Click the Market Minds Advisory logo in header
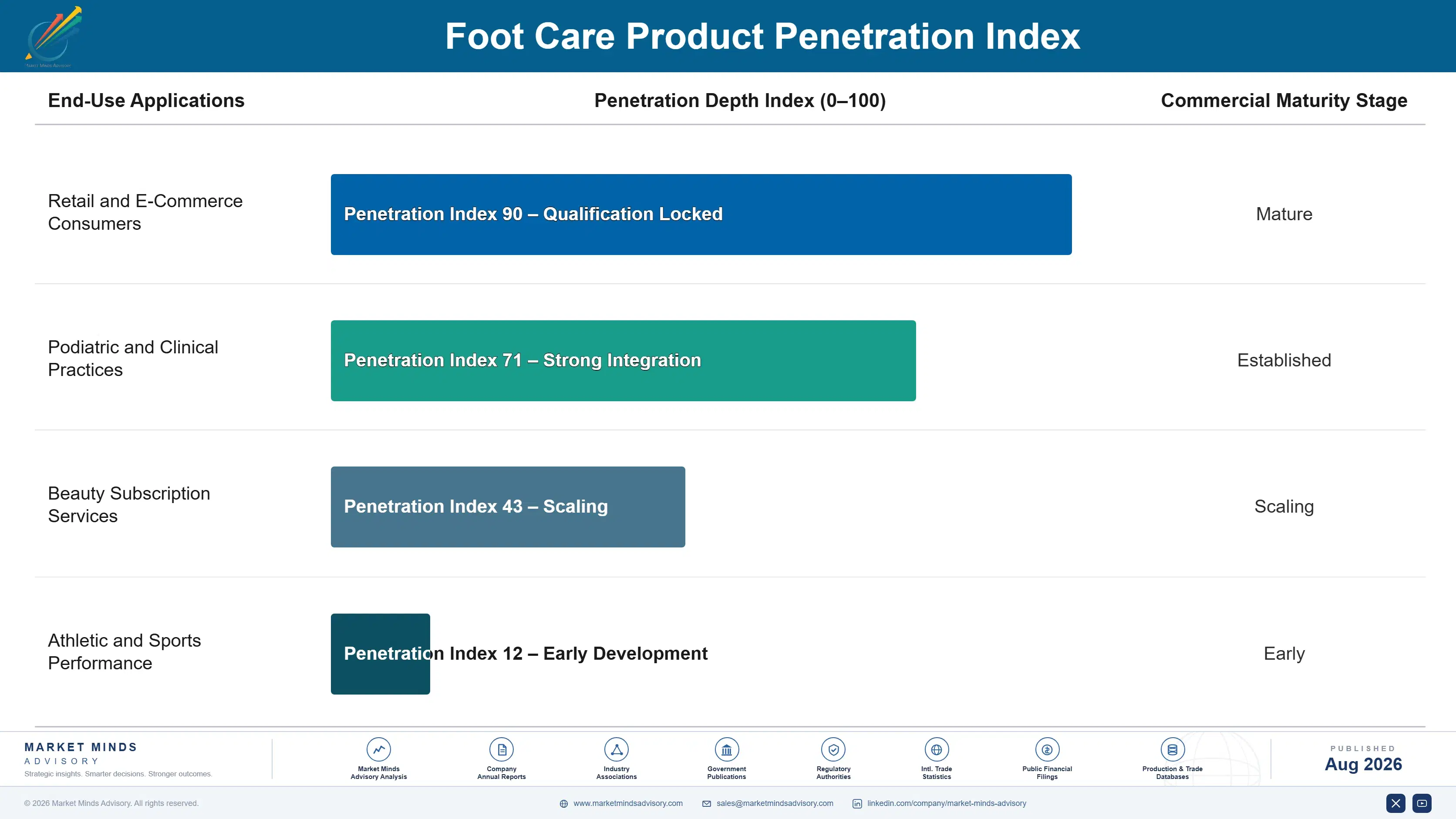Screen dimensions: 1456x819 coord(53,37)
